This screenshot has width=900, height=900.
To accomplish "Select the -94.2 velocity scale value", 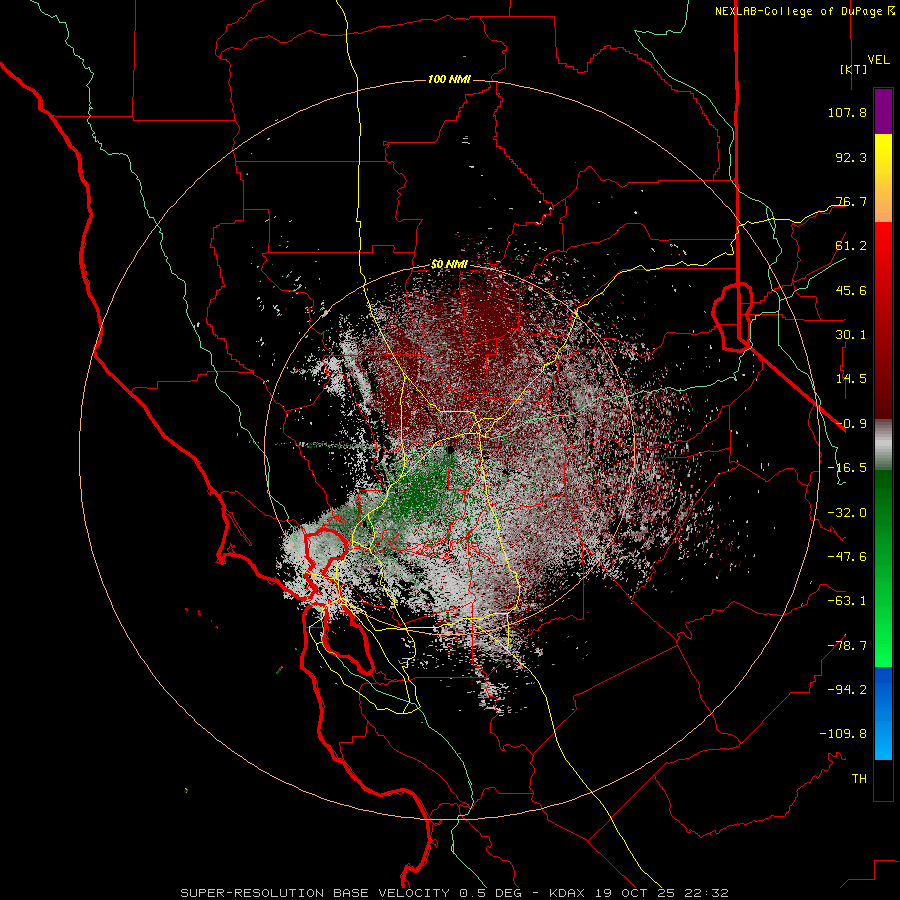I will coord(847,690).
